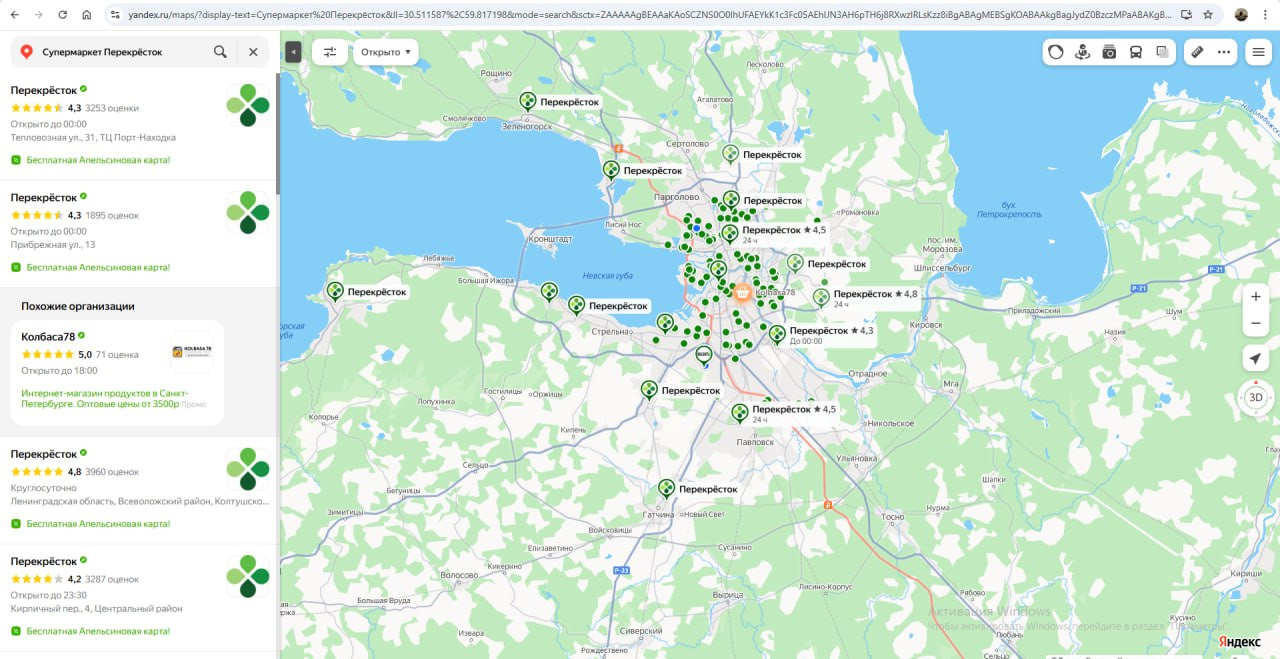
Task: Open map layers selector icon
Action: [1162, 52]
